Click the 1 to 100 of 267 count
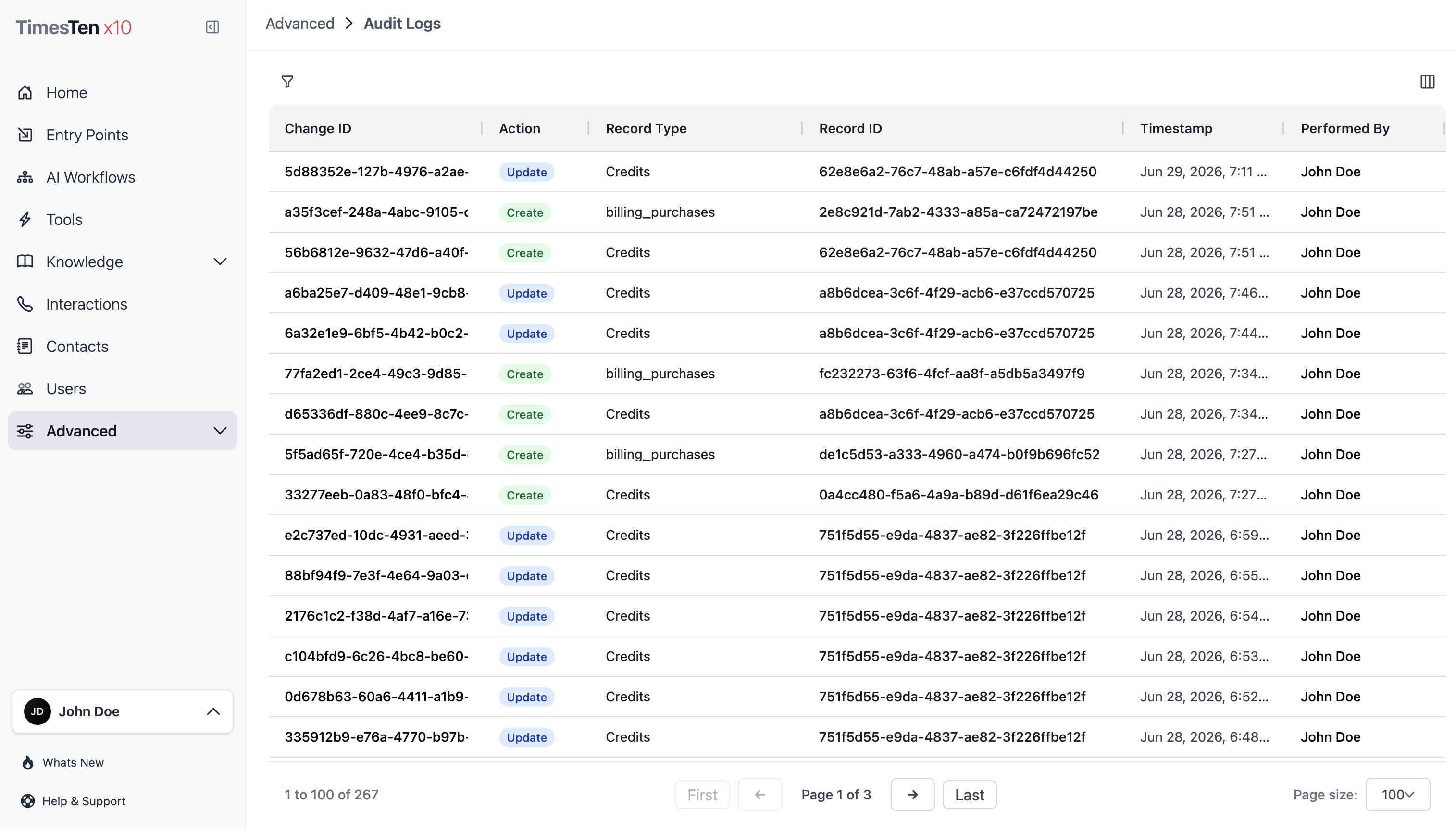 pos(332,795)
